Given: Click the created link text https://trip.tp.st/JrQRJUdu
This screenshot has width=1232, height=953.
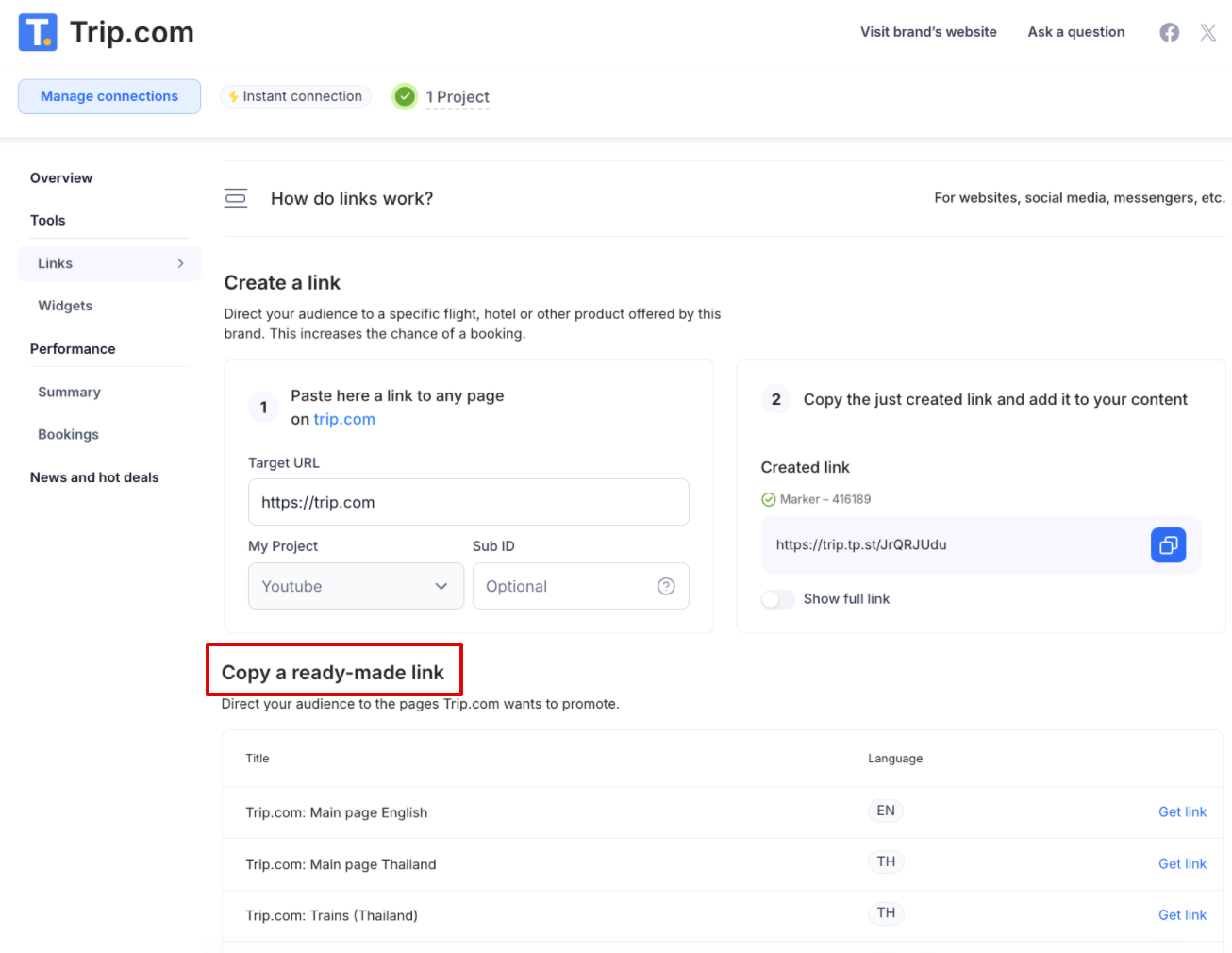Looking at the screenshot, I should tap(861, 544).
